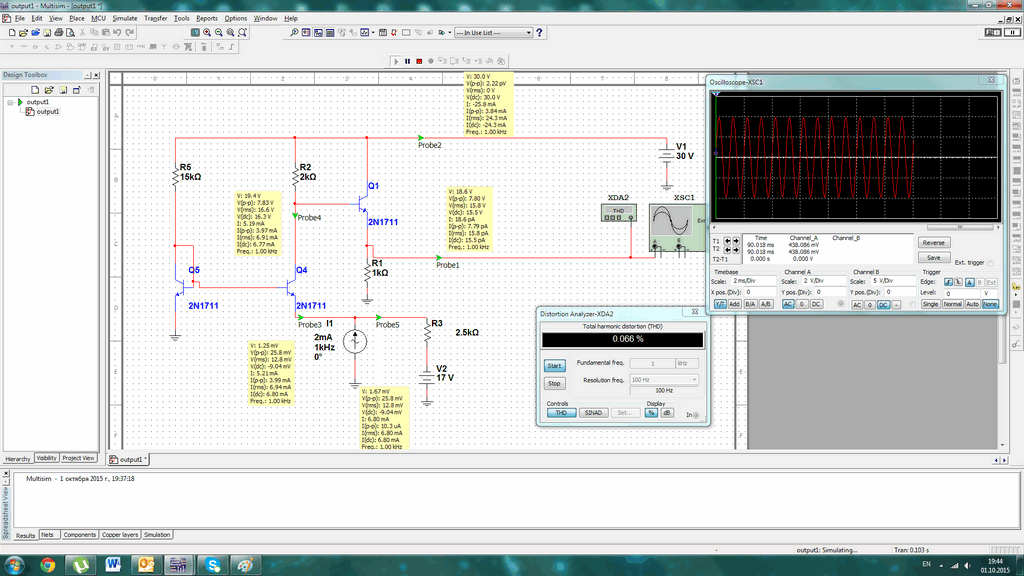Zoom to fit the page

pyautogui.click(x=242, y=33)
